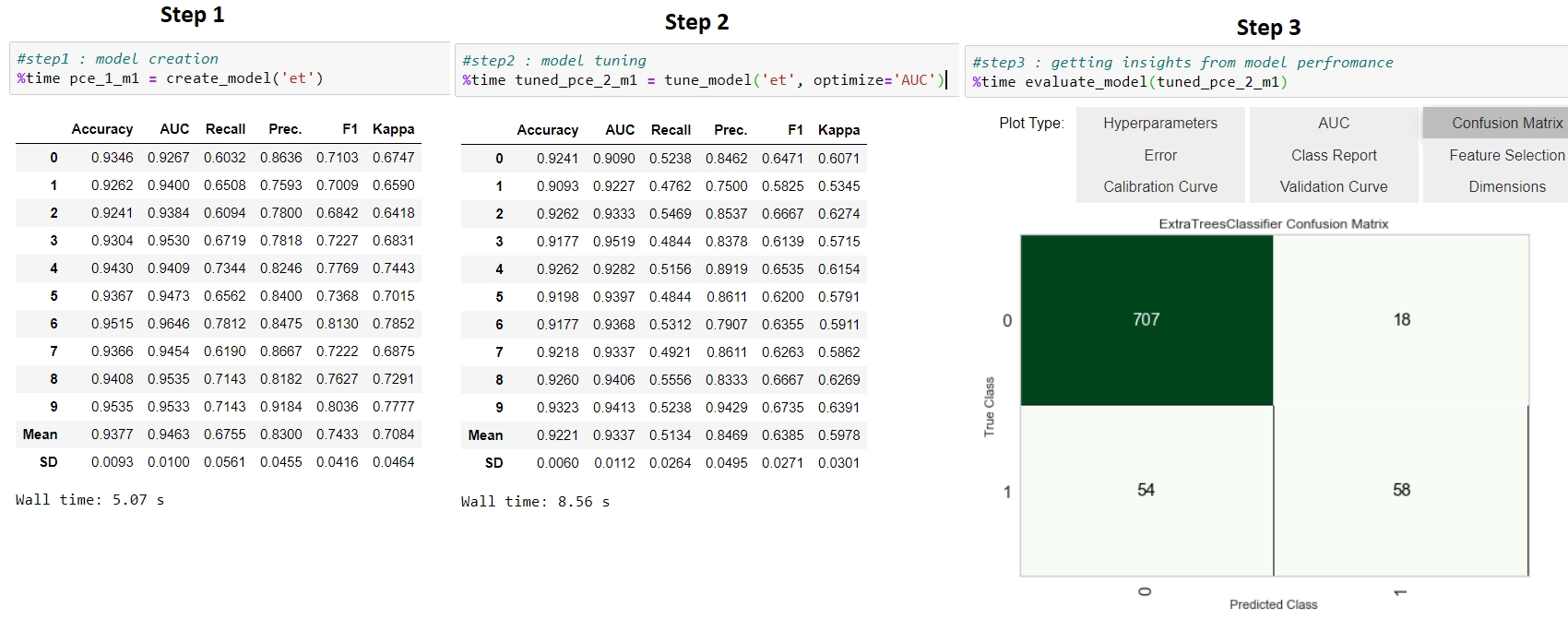
Task: Click the dark green 707 matrix cell
Action: tap(1146, 320)
